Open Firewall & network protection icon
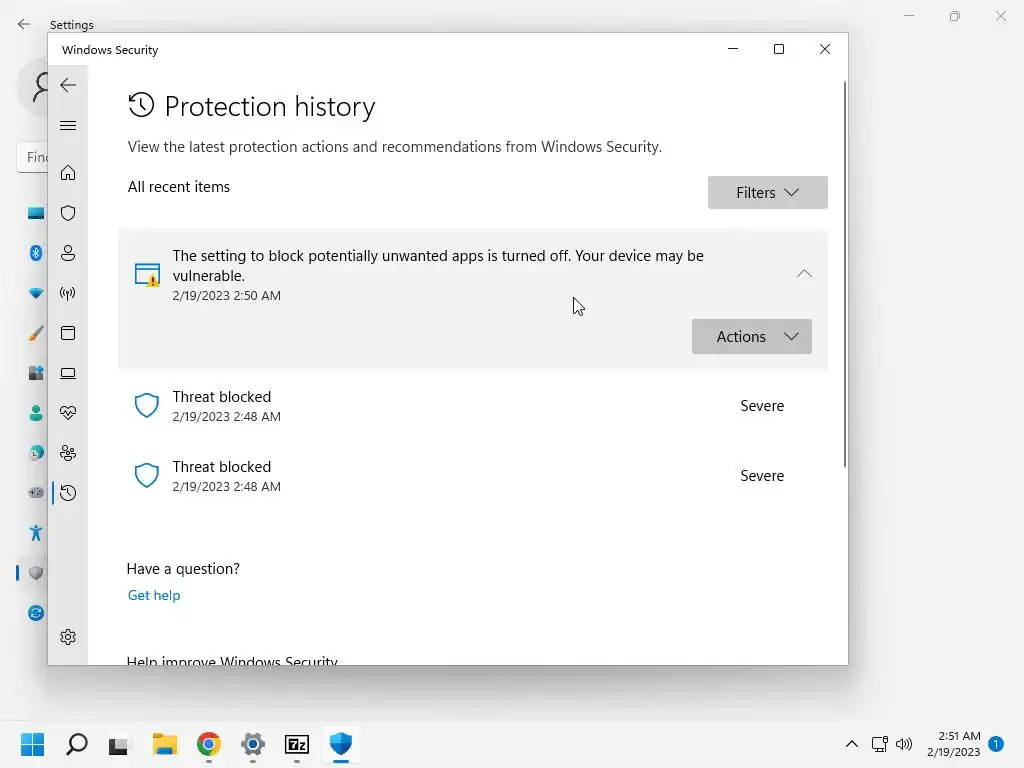This screenshot has width=1024, height=768. pos(68,293)
